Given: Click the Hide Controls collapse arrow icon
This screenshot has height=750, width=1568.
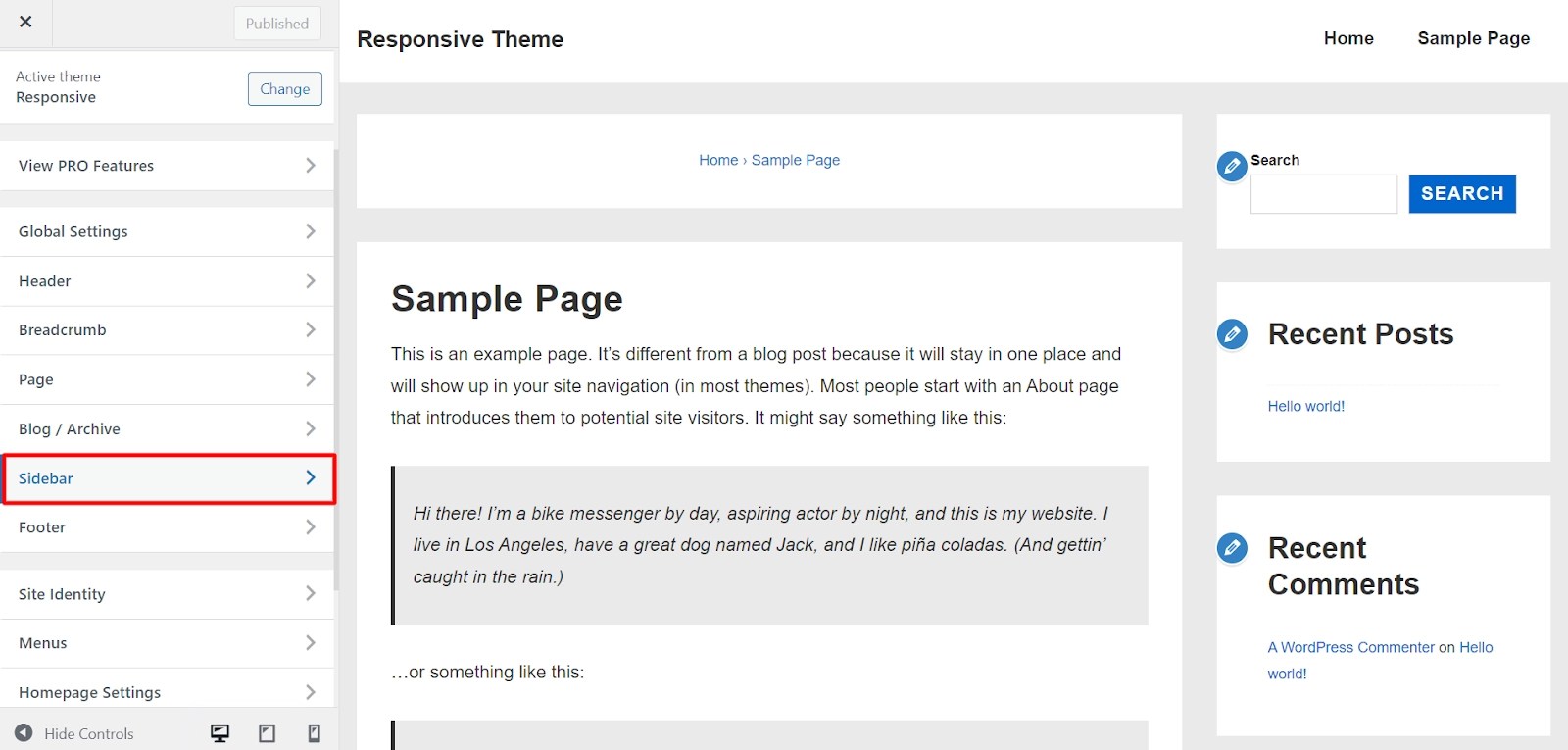Looking at the screenshot, I should pos(24,732).
